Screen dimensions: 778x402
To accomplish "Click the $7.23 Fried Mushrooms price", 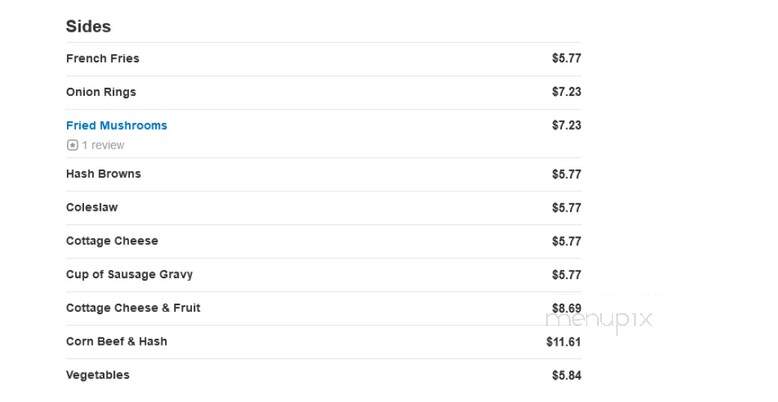I will coord(567,125).
